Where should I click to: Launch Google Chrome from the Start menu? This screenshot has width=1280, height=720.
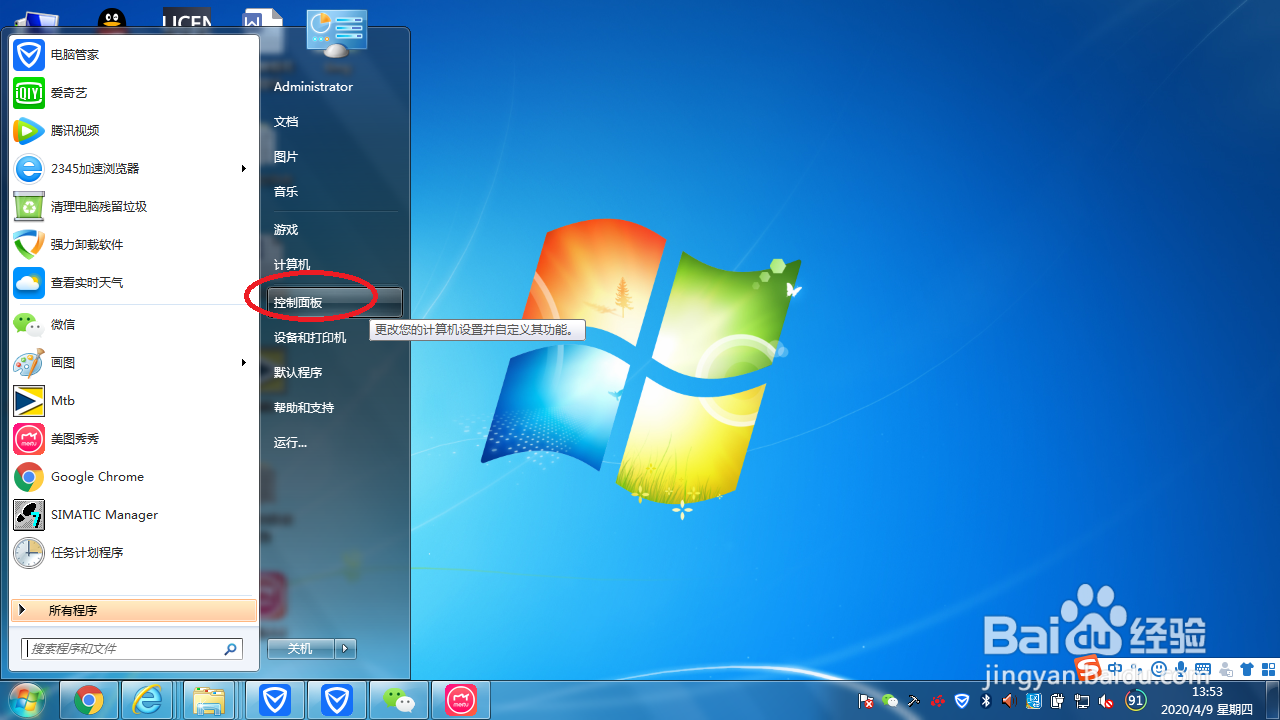pos(134,476)
